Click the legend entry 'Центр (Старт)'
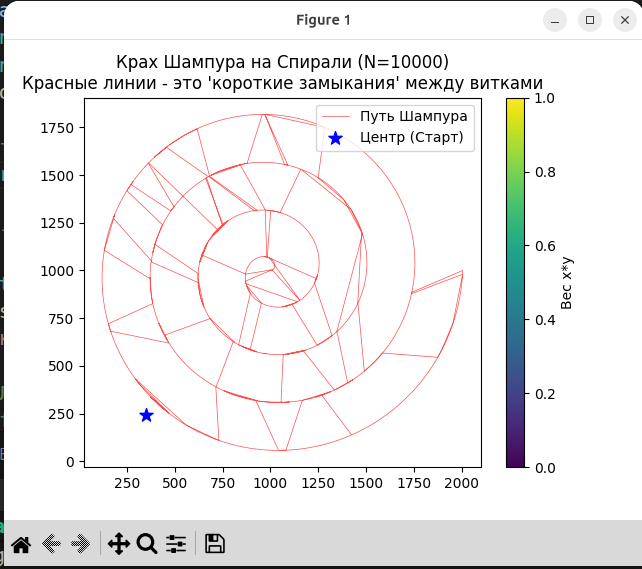The width and height of the screenshot is (642, 569). point(411,137)
